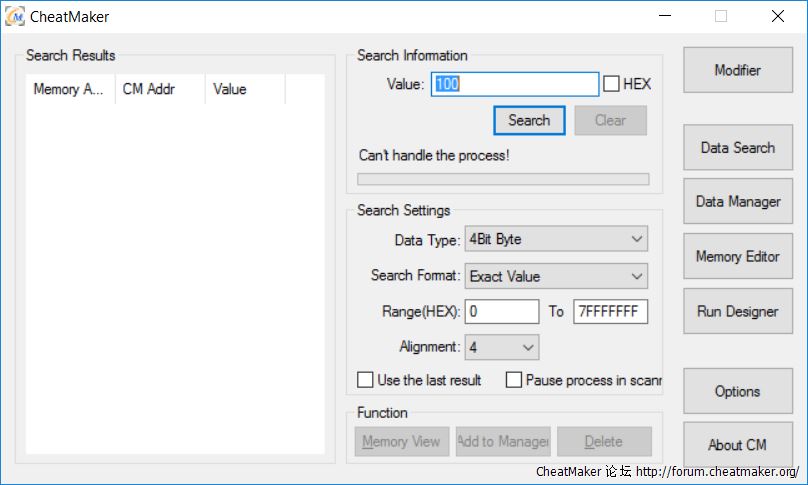This screenshot has width=808, height=485.
Task: Enable the HEX checkbox
Action: pos(612,84)
